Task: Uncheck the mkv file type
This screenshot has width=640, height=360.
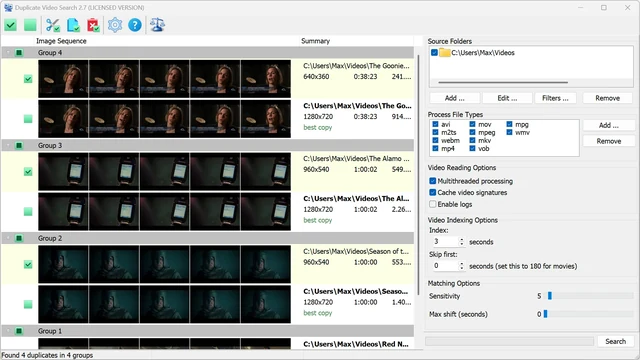Action: tap(472, 140)
